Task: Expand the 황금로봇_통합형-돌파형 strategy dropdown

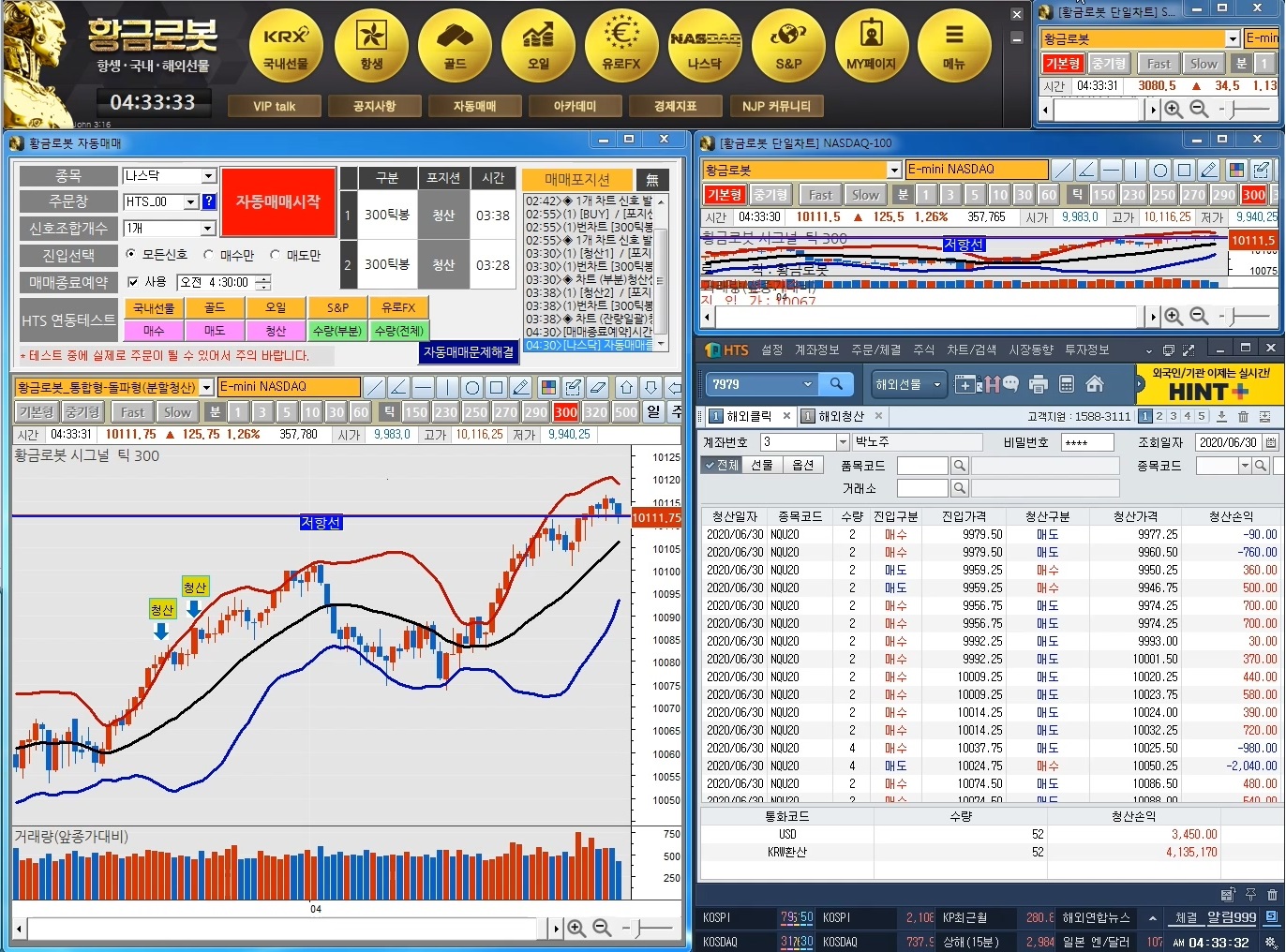Action: [x=206, y=387]
